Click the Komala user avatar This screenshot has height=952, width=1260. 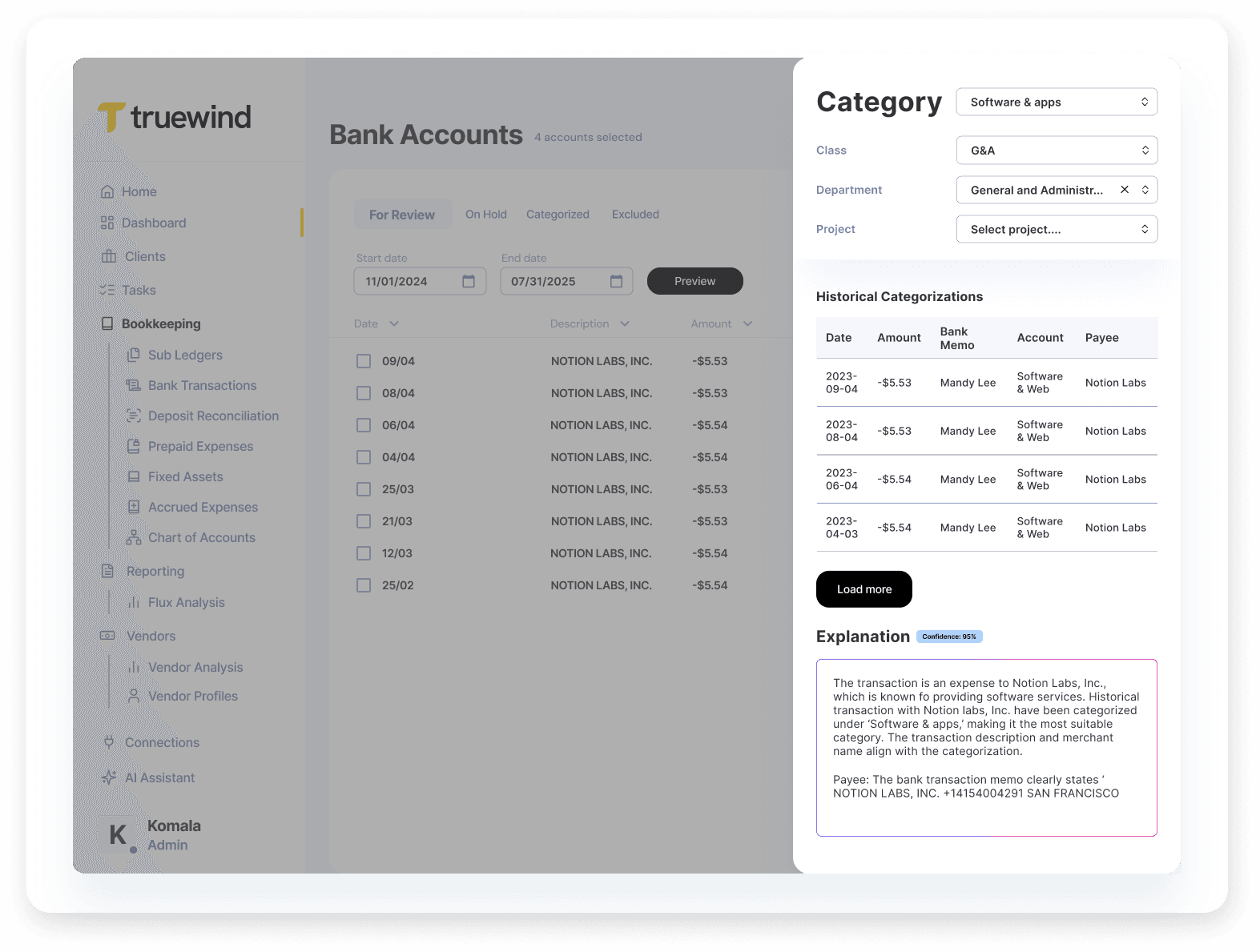[x=119, y=835]
